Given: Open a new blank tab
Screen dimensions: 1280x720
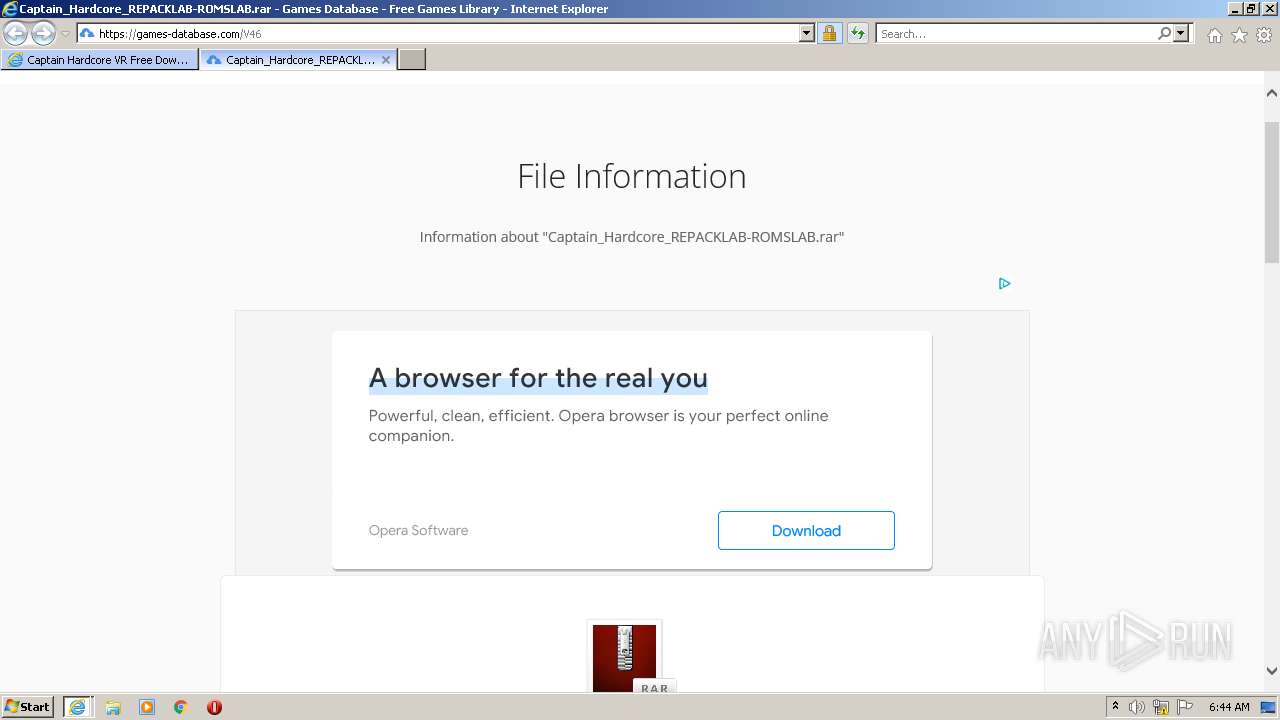Looking at the screenshot, I should click(x=412, y=60).
